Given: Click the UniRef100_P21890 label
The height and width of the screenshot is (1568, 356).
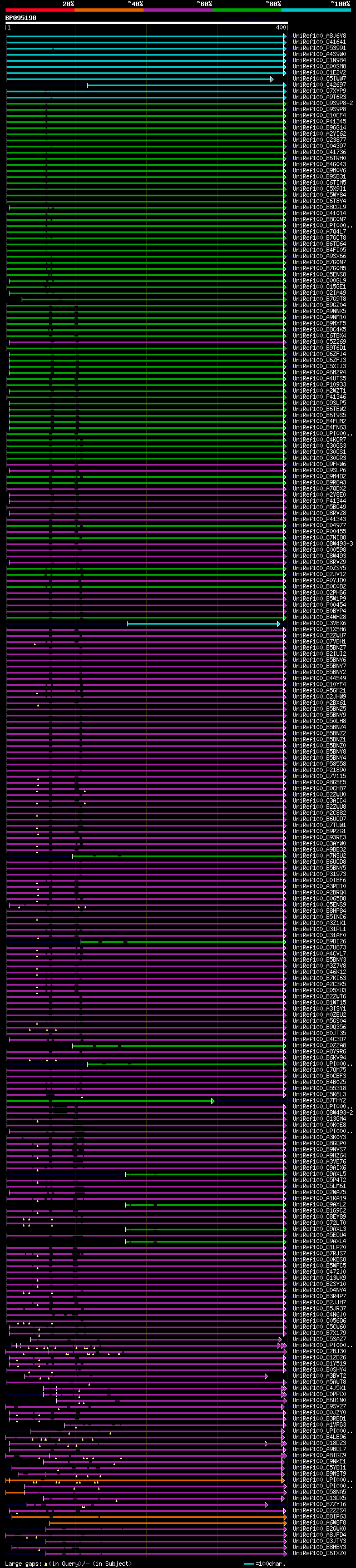Looking at the screenshot, I should tap(319, 770).
